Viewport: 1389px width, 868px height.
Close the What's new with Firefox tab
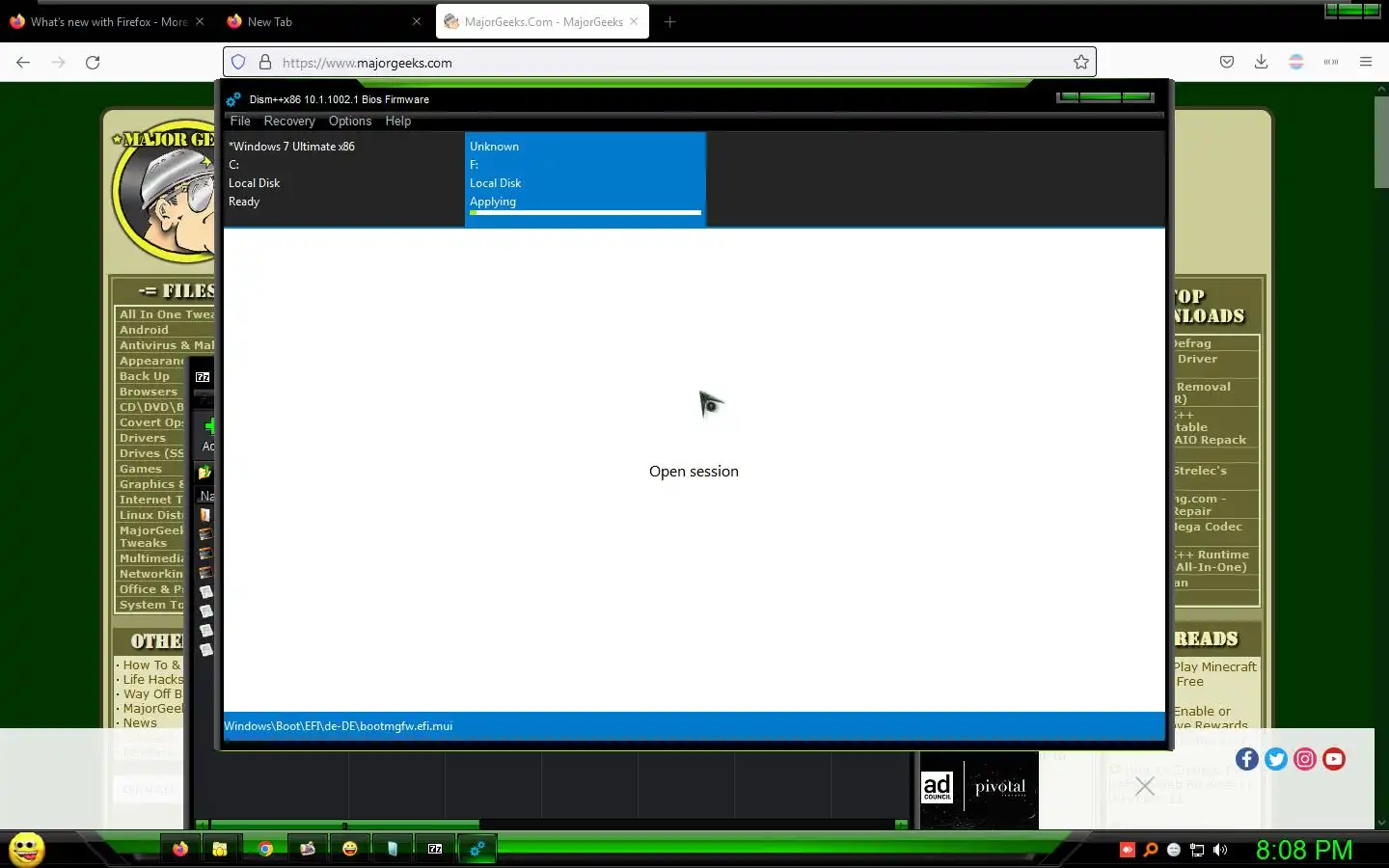click(x=200, y=21)
